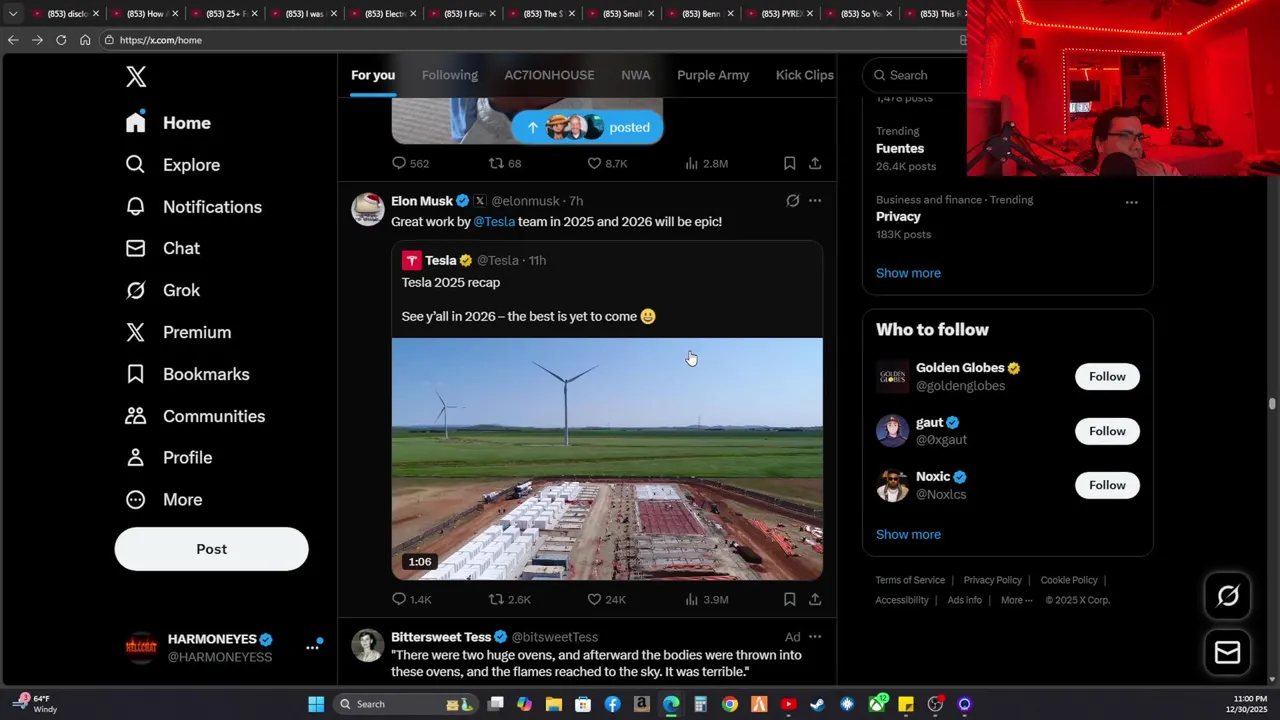The height and width of the screenshot is (720, 1280).
Task: Follow gaut
Action: pyautogui.click(x=1107, y=431)
